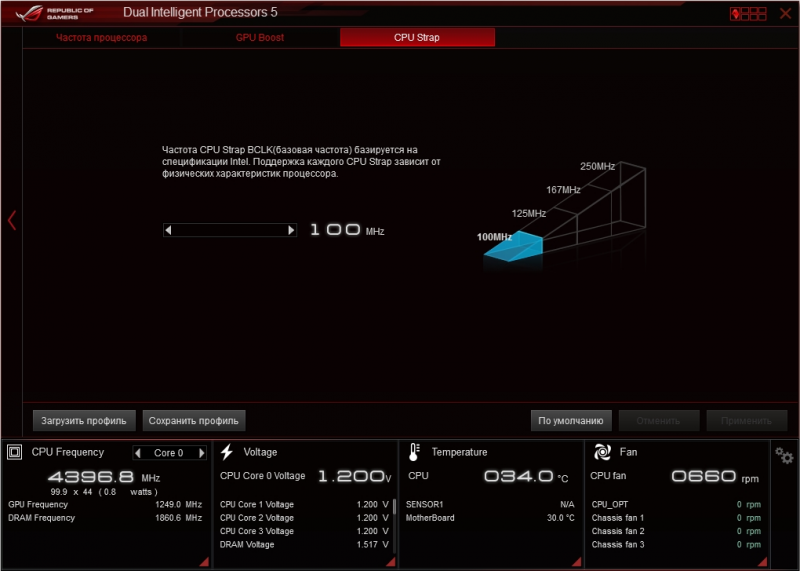Click the ROG Republic of Gamers logo
Viewport: 800px width, 571px height.
[54, 13]
